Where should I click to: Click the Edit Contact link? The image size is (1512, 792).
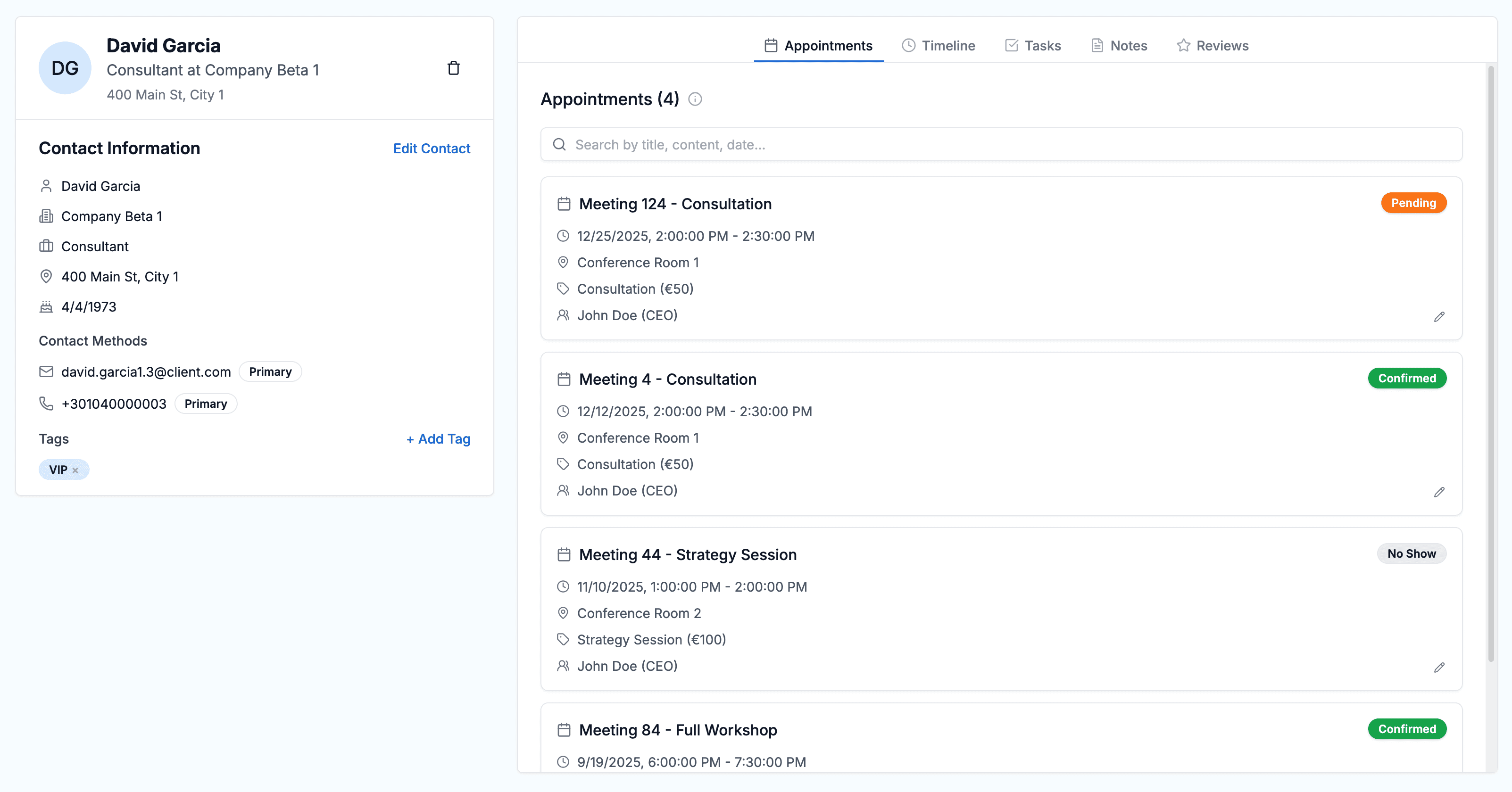(x=432, y=148)
